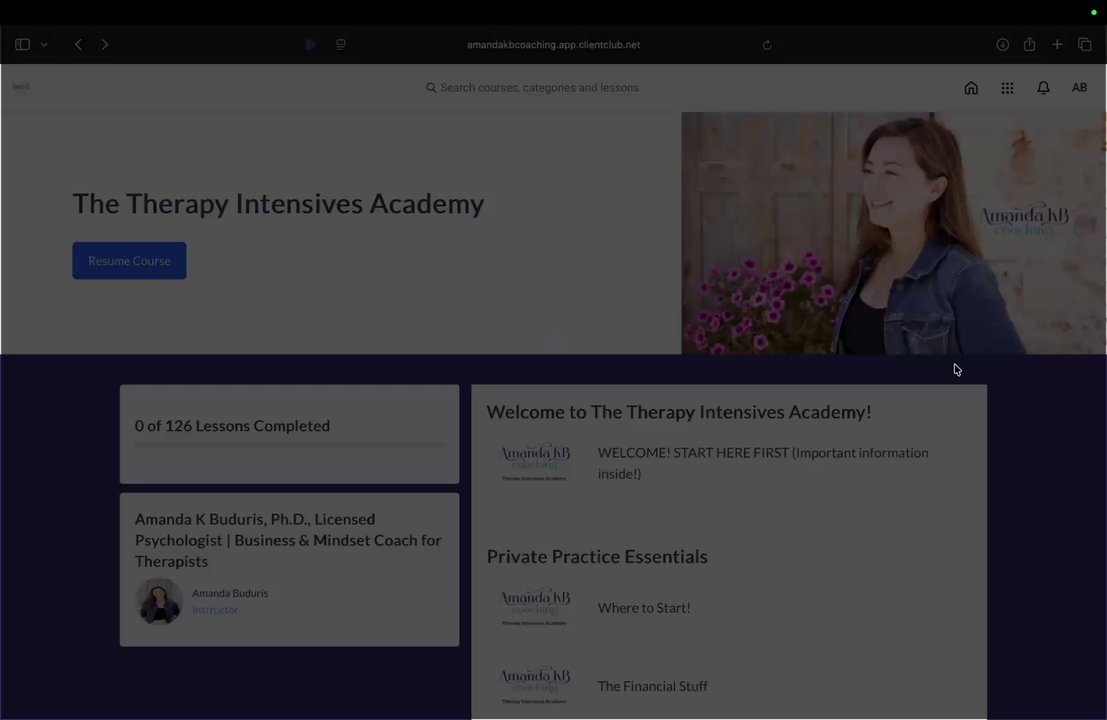Open the Share menu icon
Image resolution: width=1107 pixels, height=720 pixels.
pos(1029,44)
